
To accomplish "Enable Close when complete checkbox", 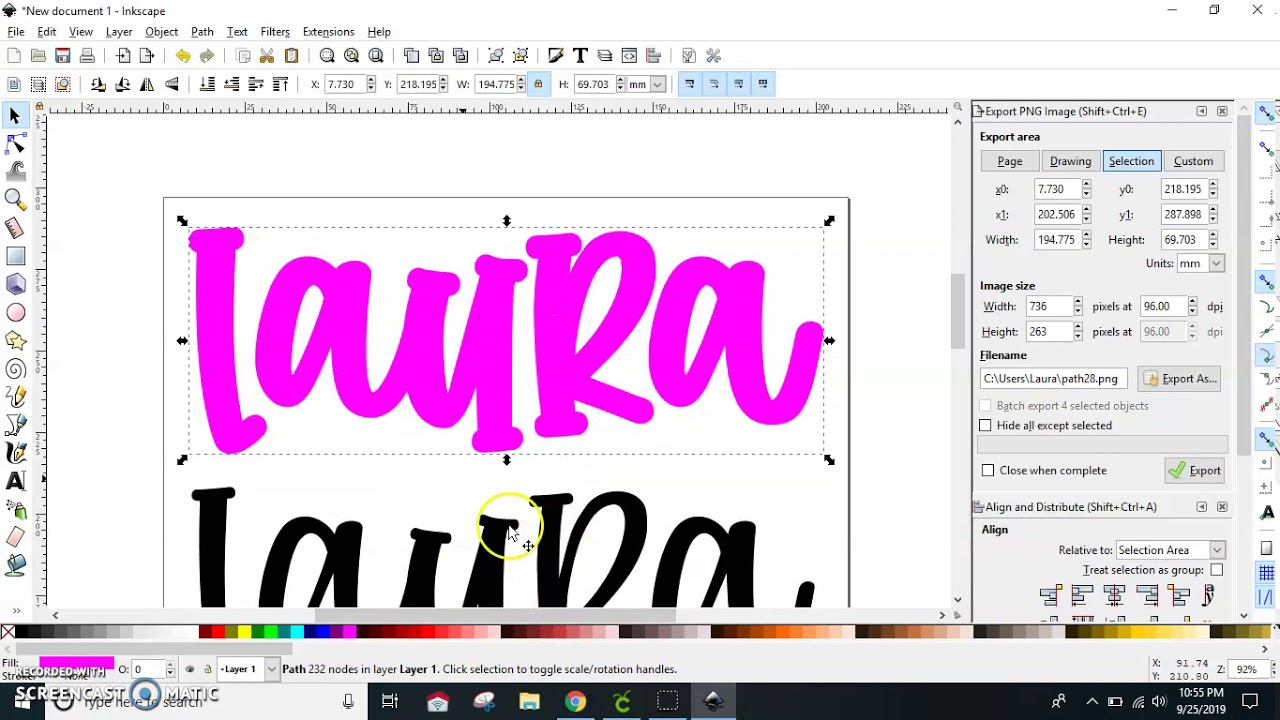I will (x=988, y=471).
